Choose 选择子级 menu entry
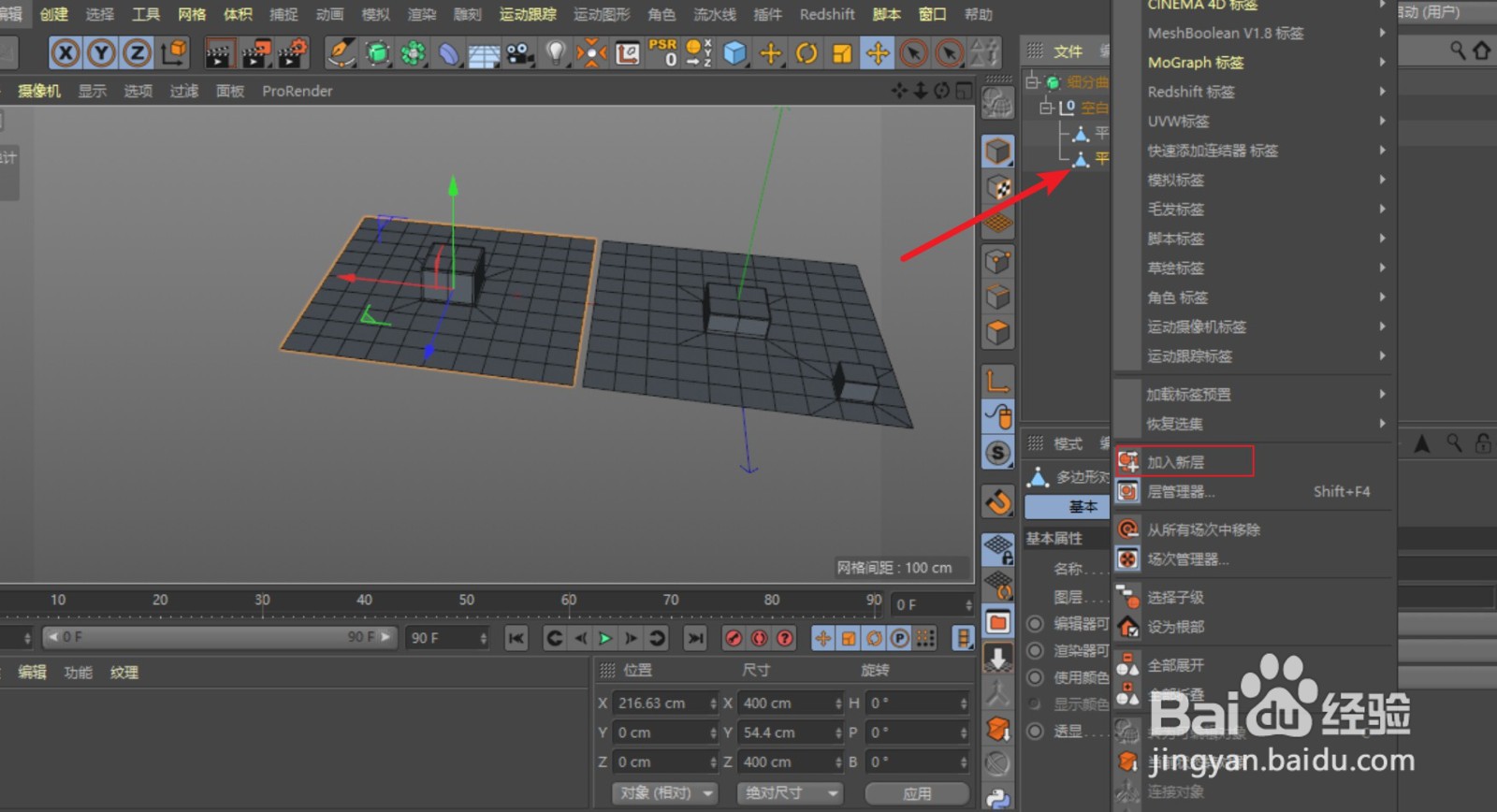Screen dimensions: 1497x812 pyautogui.click(x=1254, y=597)
